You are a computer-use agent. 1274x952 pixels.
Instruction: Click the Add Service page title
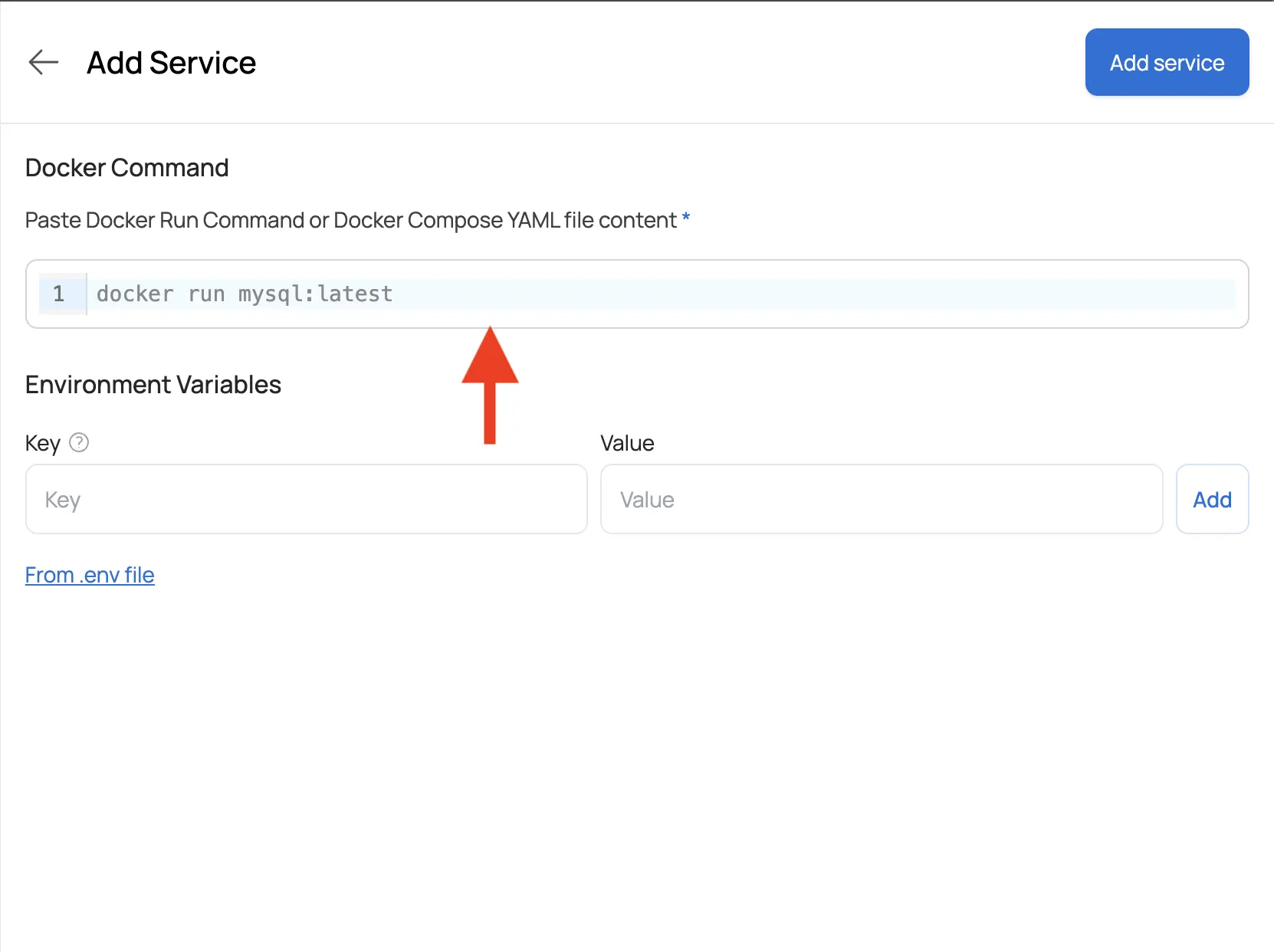tap(171, 63)
